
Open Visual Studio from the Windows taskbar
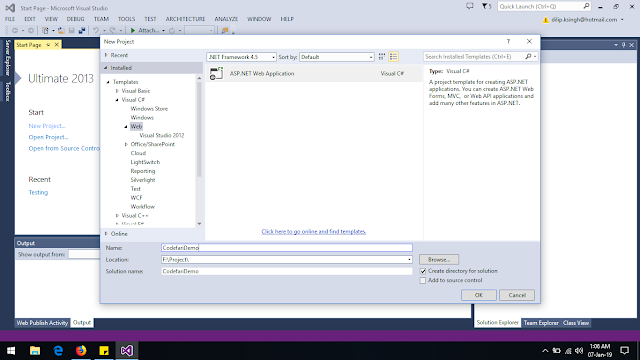pyautogui.click(x=127, y=350)
